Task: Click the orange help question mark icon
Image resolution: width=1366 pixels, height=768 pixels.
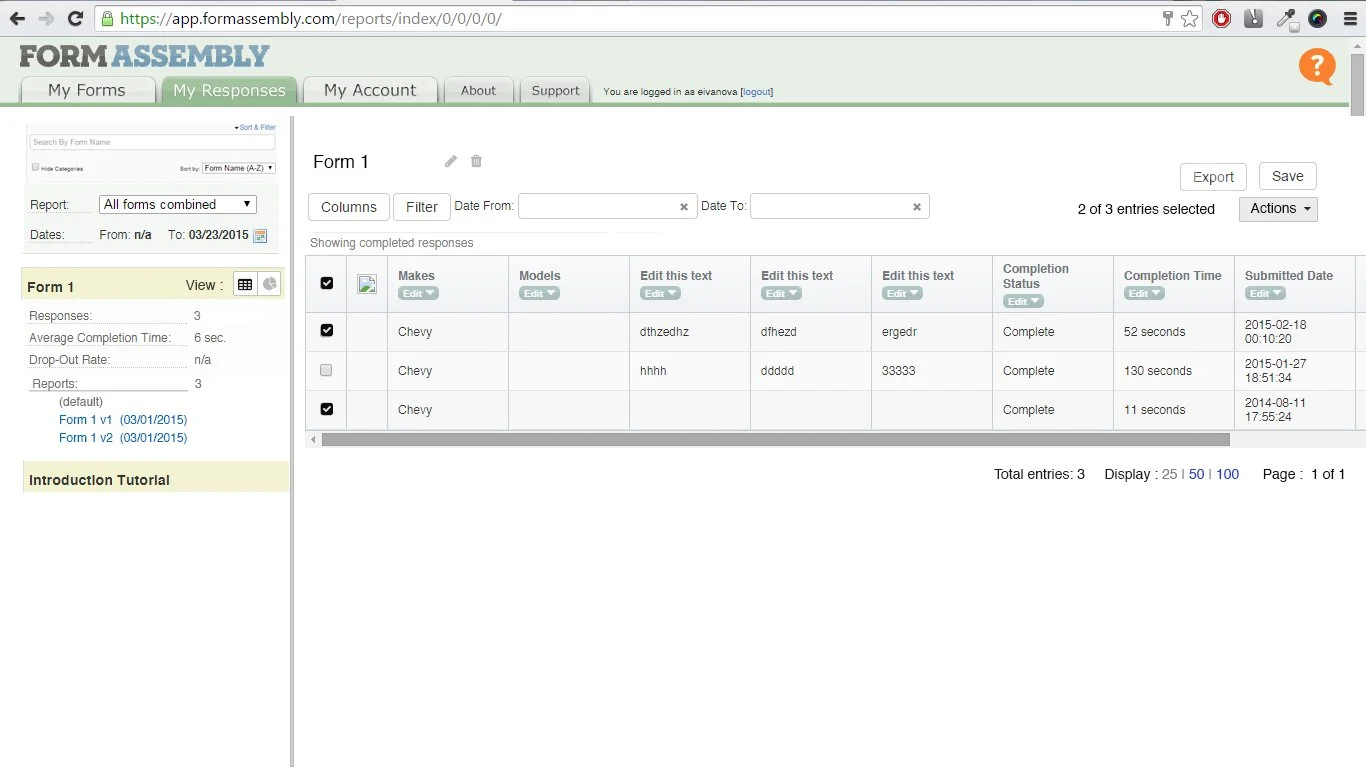Action: [1316, 67]
